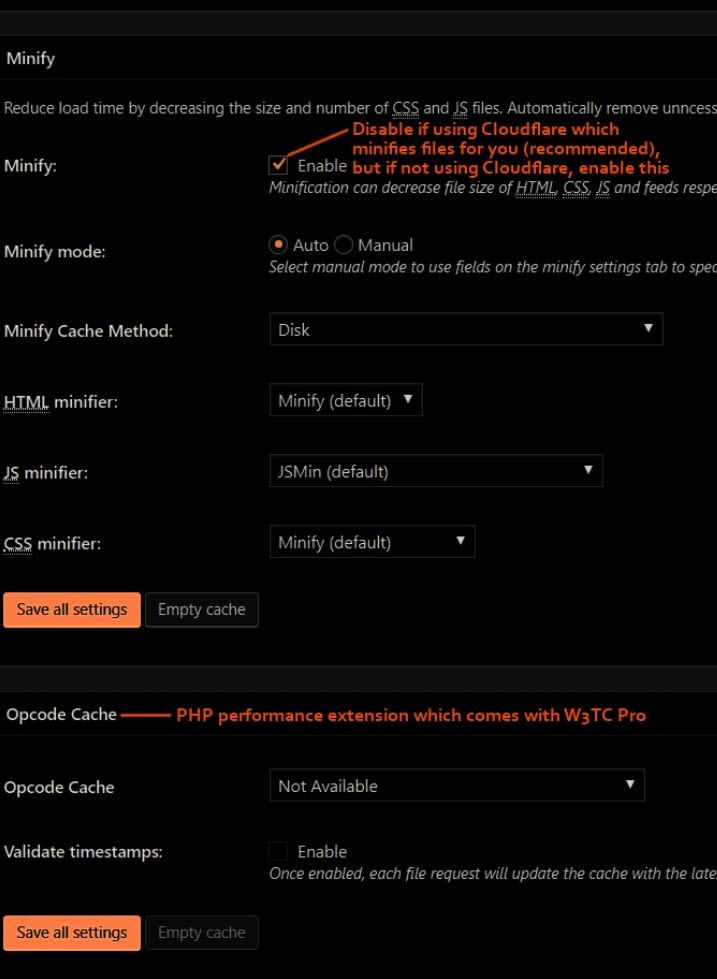Click the 'Once enabled, each file request' text
Screen dimensions: 717x979
pyautogui.click(x=493, y=873)
